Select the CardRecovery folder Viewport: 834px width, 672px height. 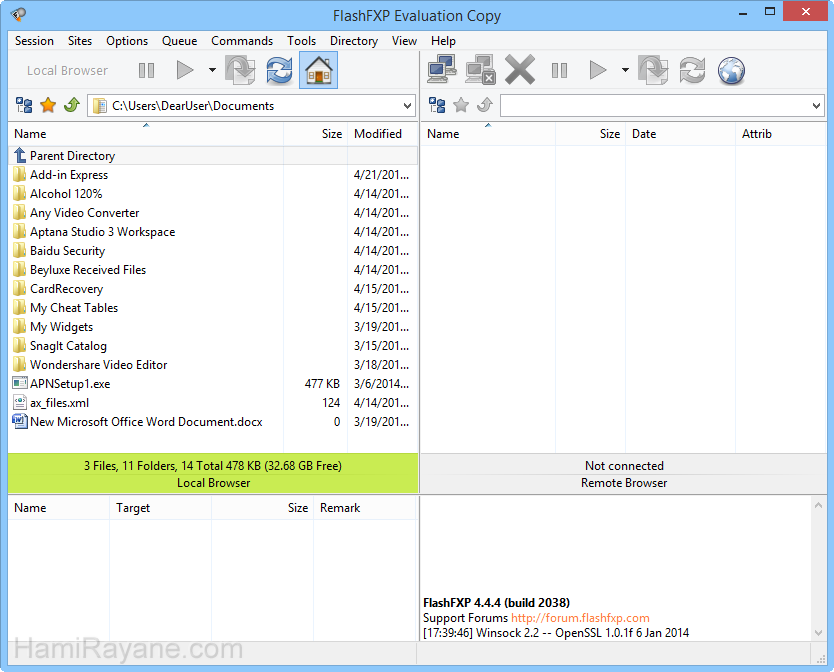click(x=213, y=289)
